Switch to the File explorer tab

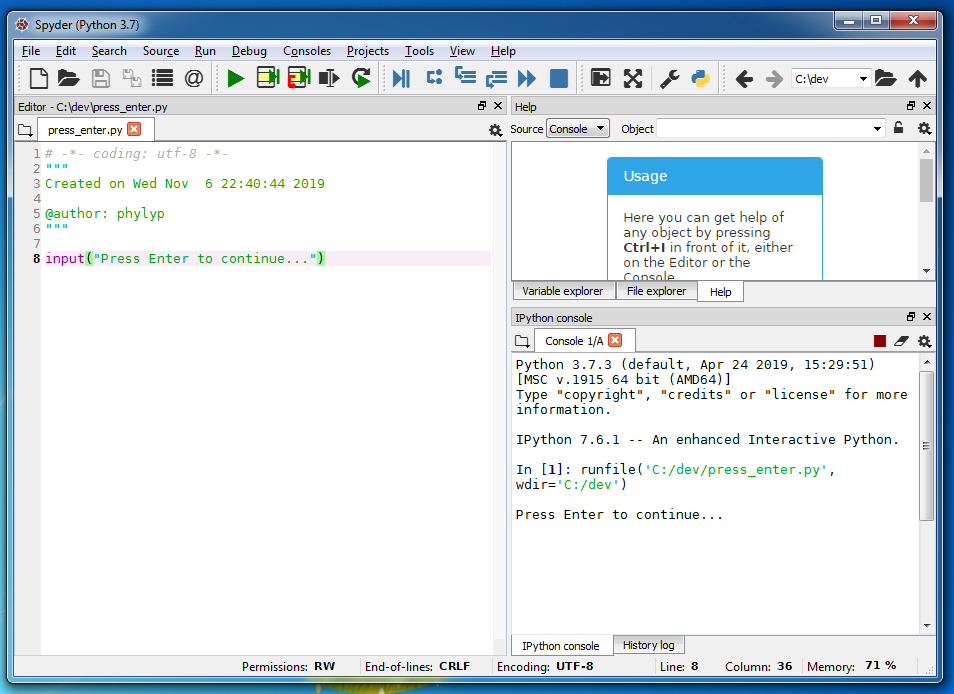pyautogui.click(x=656, y=291)
